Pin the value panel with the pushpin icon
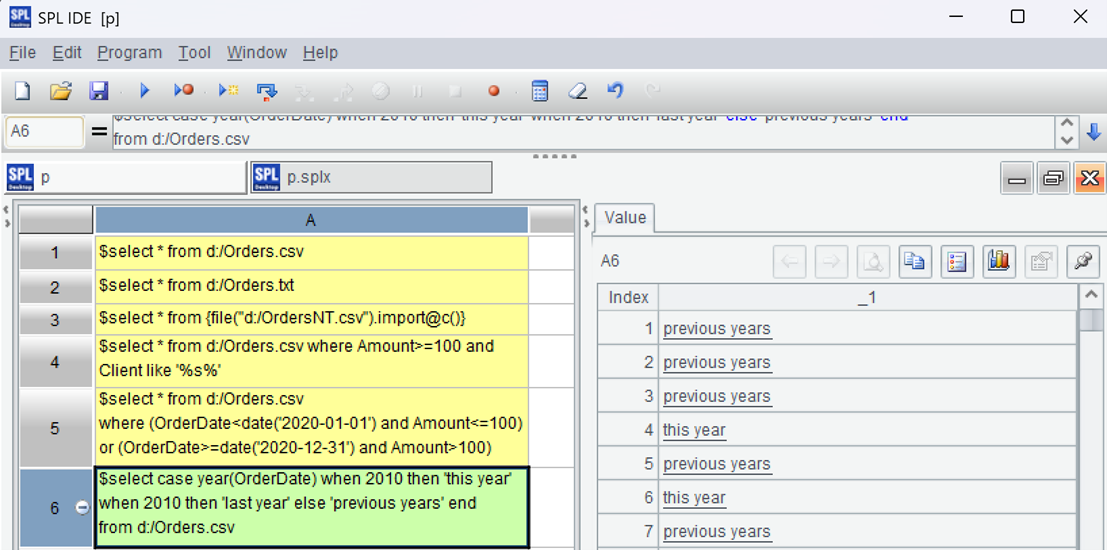The image size is (1107, 550). click(1080, 262)
